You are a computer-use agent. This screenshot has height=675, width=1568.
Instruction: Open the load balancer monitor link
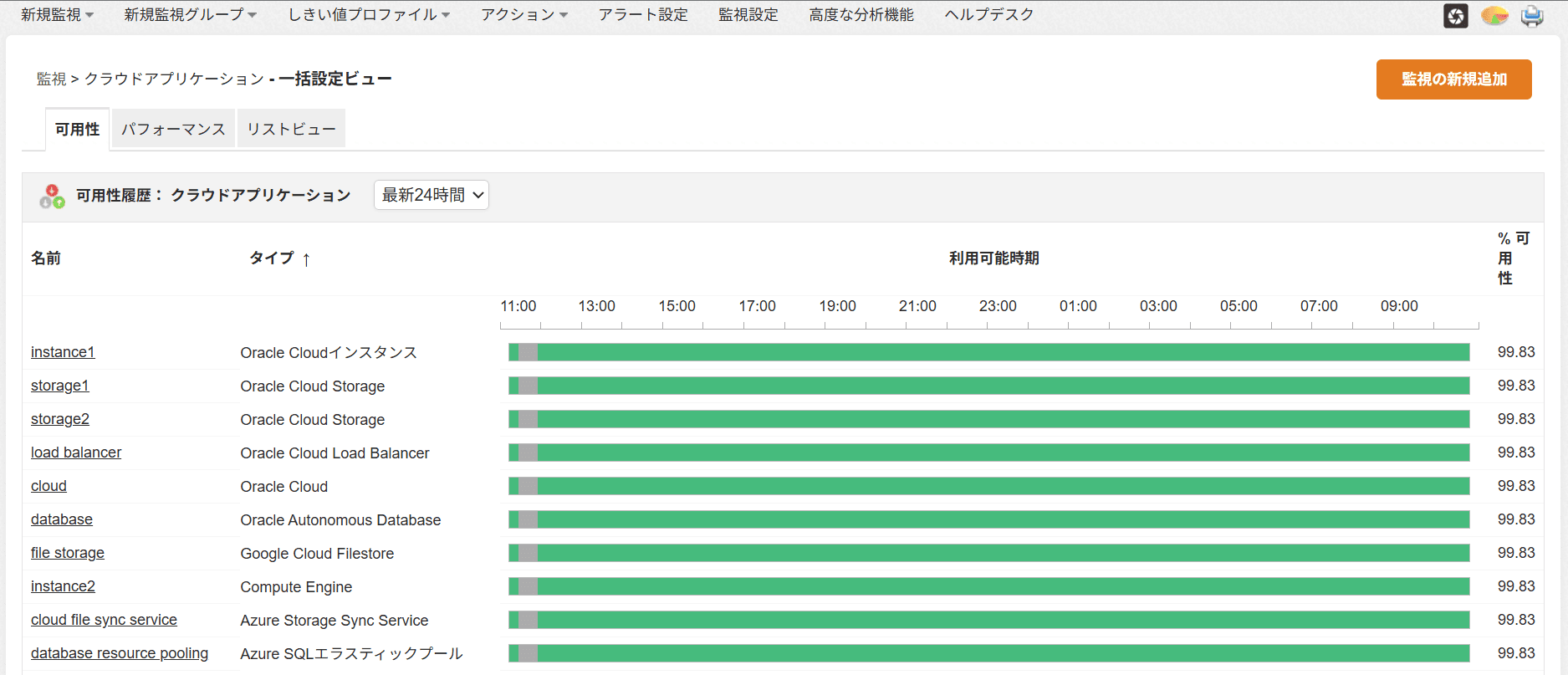[76, 453]
